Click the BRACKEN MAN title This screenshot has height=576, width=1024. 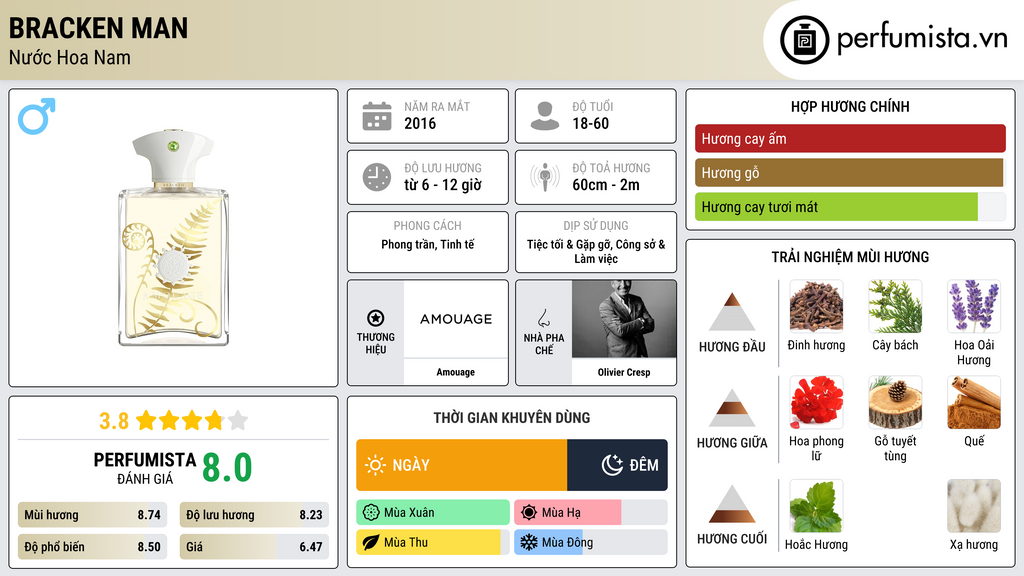(x=98, y=28)
